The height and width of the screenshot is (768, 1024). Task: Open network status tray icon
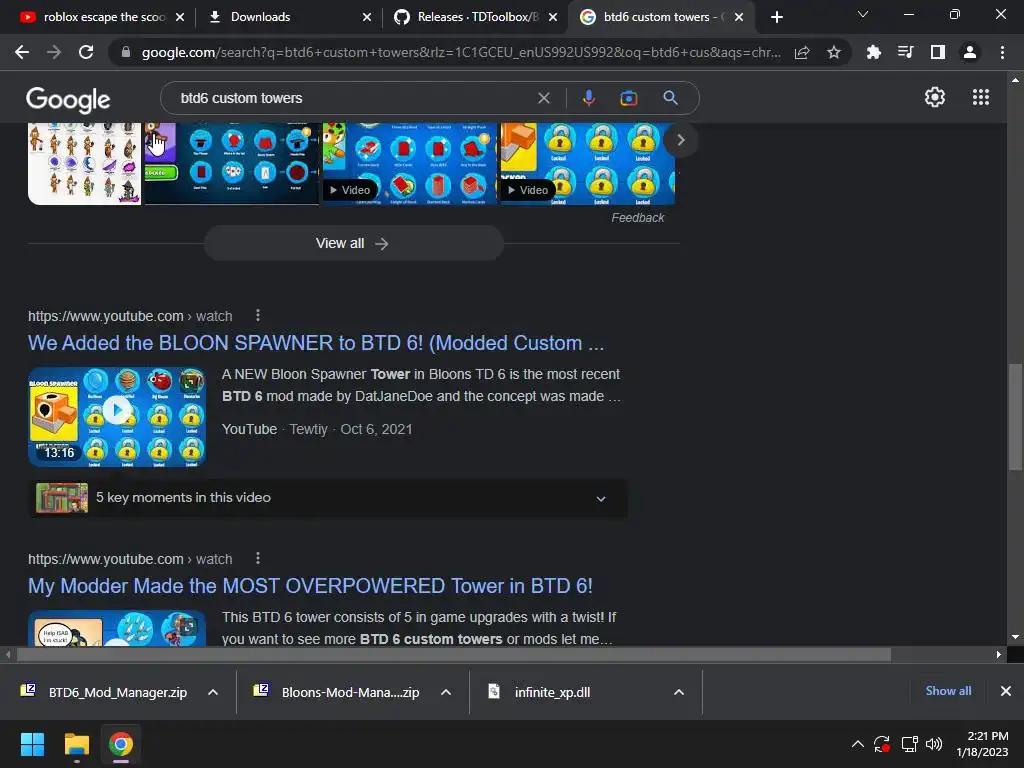[x=909, y=744]
